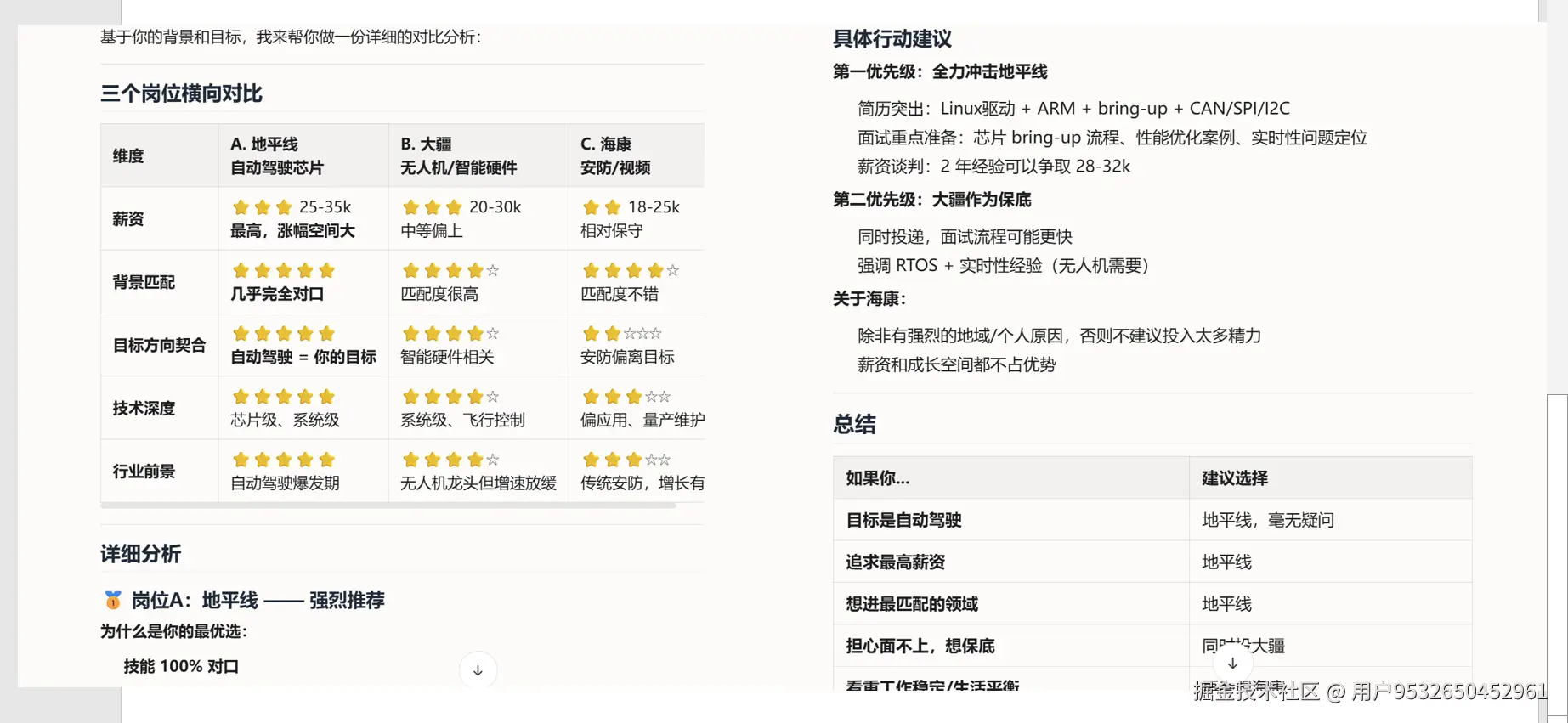Click the 具体行动建议 heading
This screenshot has width=1568, height=723.
coord(892,39)
